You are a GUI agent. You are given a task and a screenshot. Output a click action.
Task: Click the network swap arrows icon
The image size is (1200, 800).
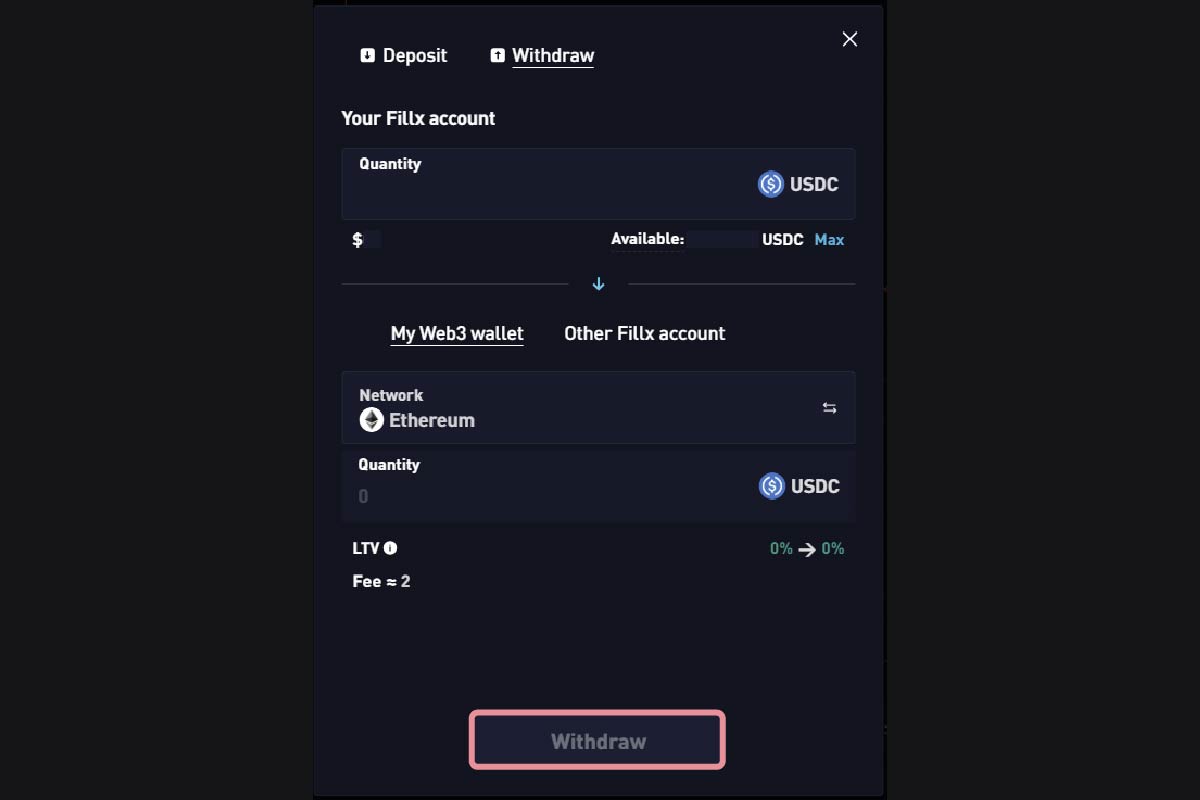tap(829, 408)
